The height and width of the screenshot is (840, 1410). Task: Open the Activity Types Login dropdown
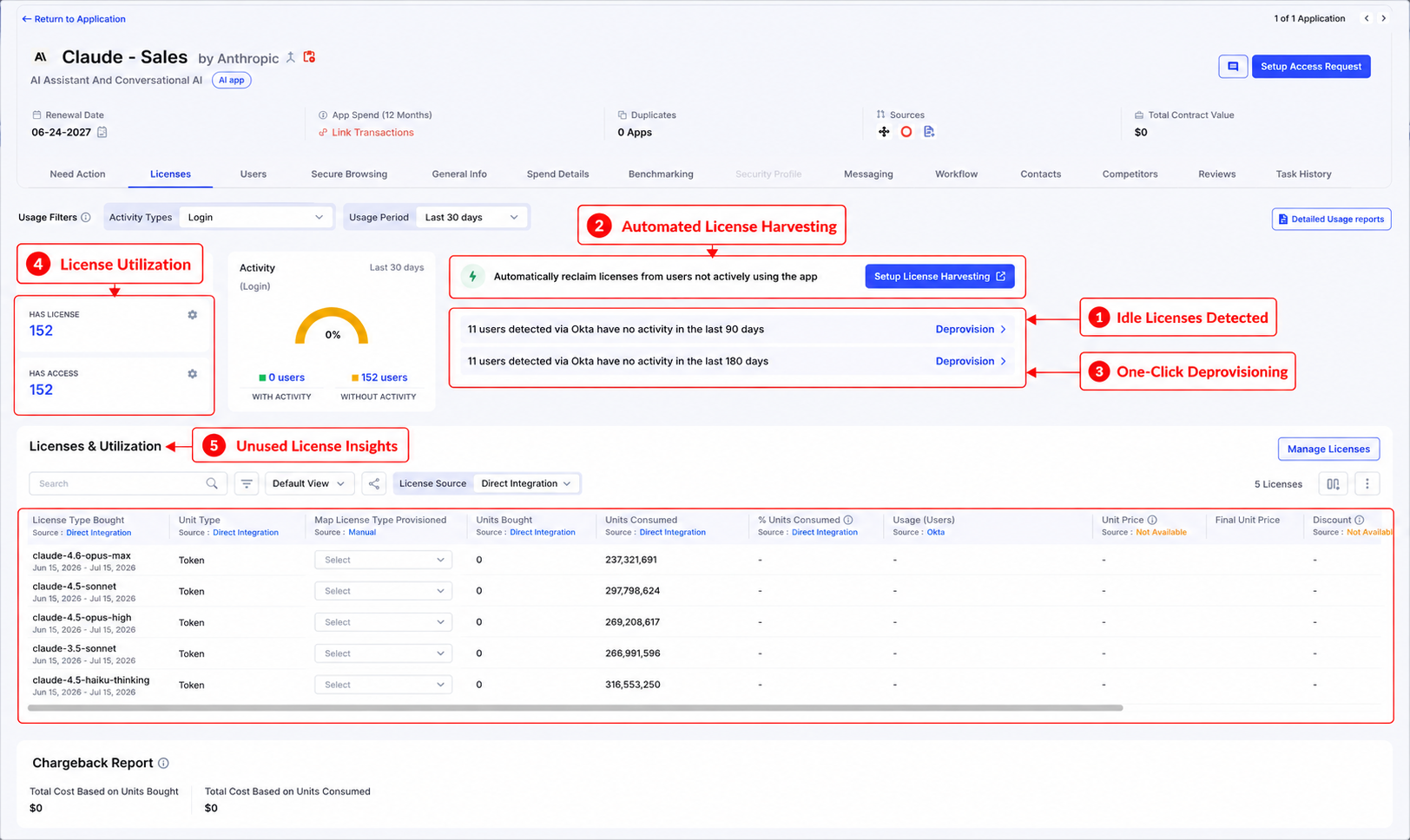pyautogui.click(x=256, y=218)
